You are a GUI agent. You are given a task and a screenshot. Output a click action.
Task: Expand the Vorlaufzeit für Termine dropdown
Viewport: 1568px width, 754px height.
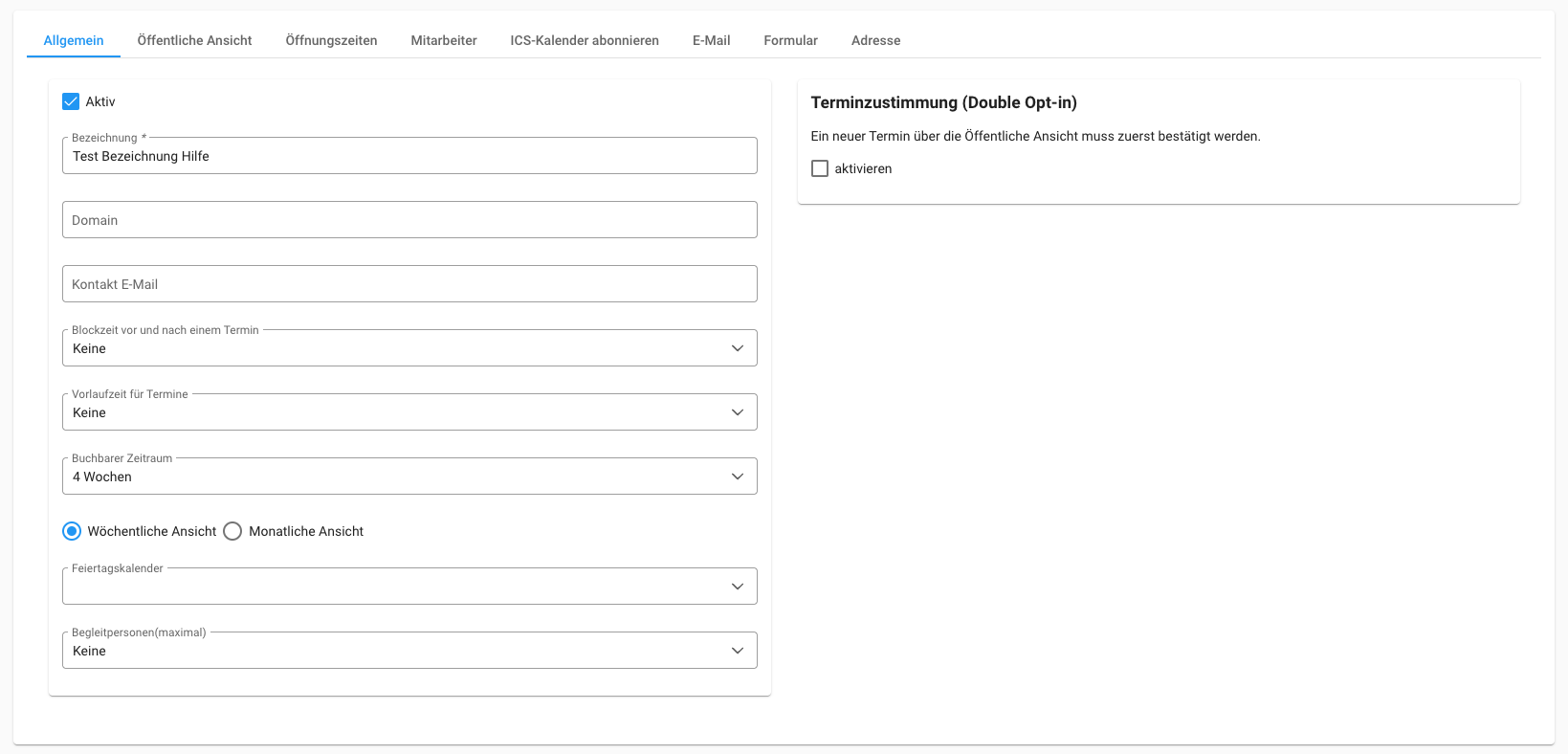[x=409, y=412]
